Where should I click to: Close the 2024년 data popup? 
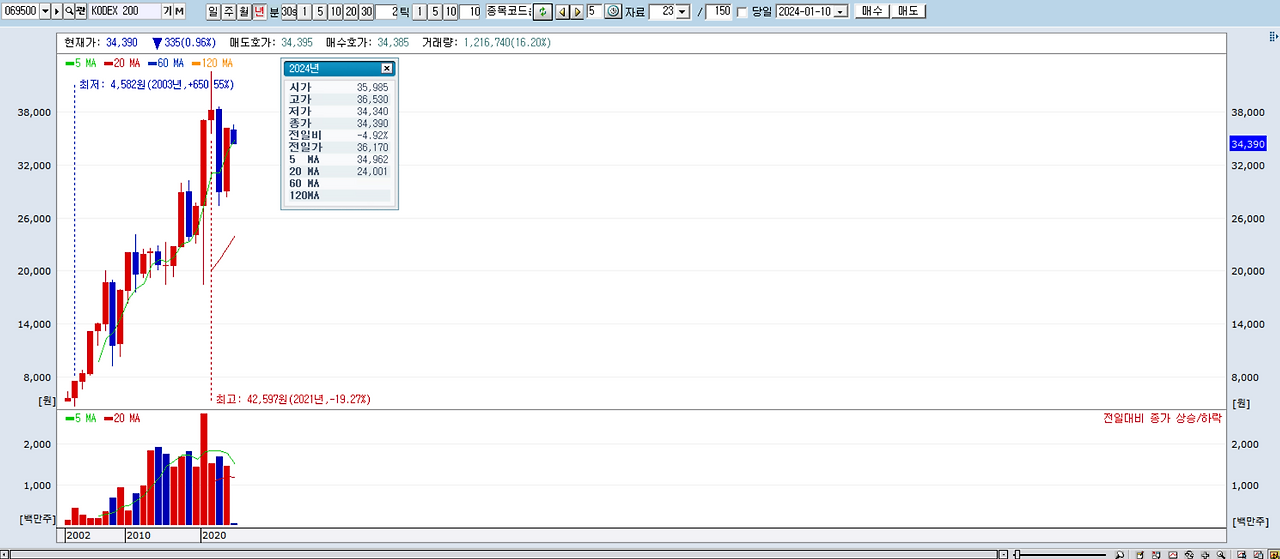pos(387,68)
